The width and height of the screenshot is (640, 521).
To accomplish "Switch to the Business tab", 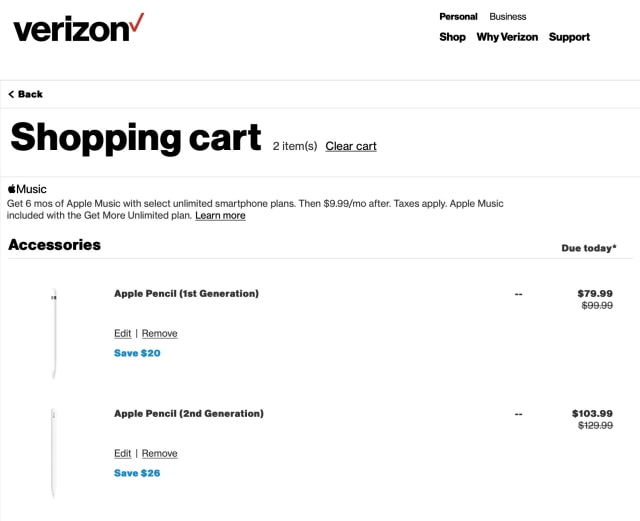I will point(508,17).
